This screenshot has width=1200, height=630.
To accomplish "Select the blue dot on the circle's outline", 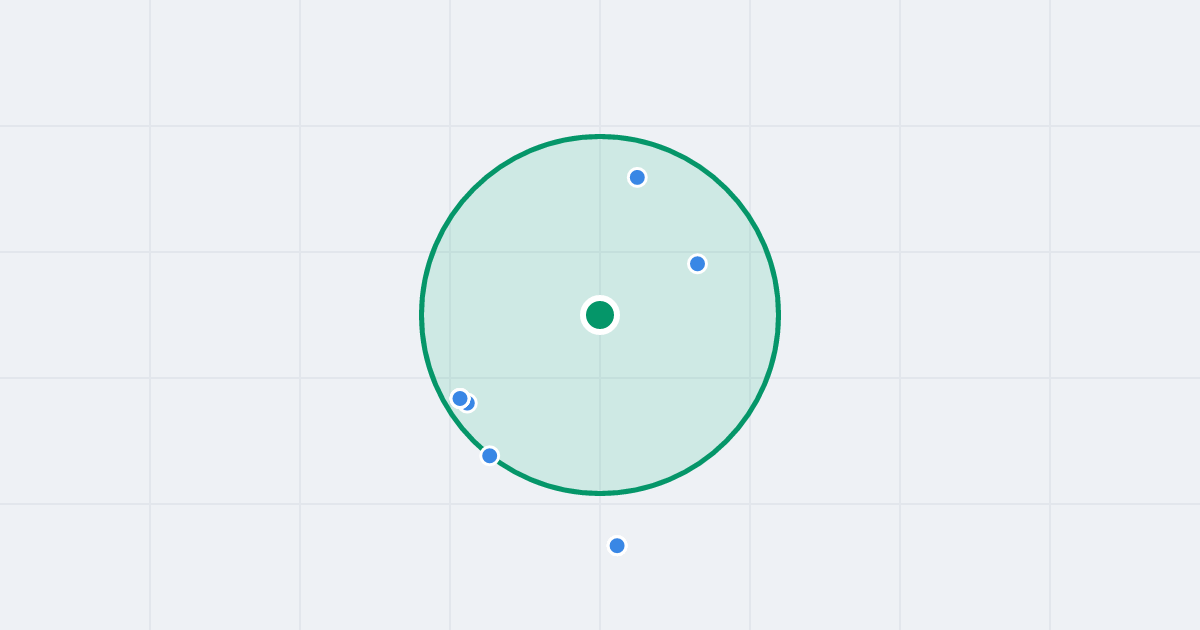I will 490,456.
